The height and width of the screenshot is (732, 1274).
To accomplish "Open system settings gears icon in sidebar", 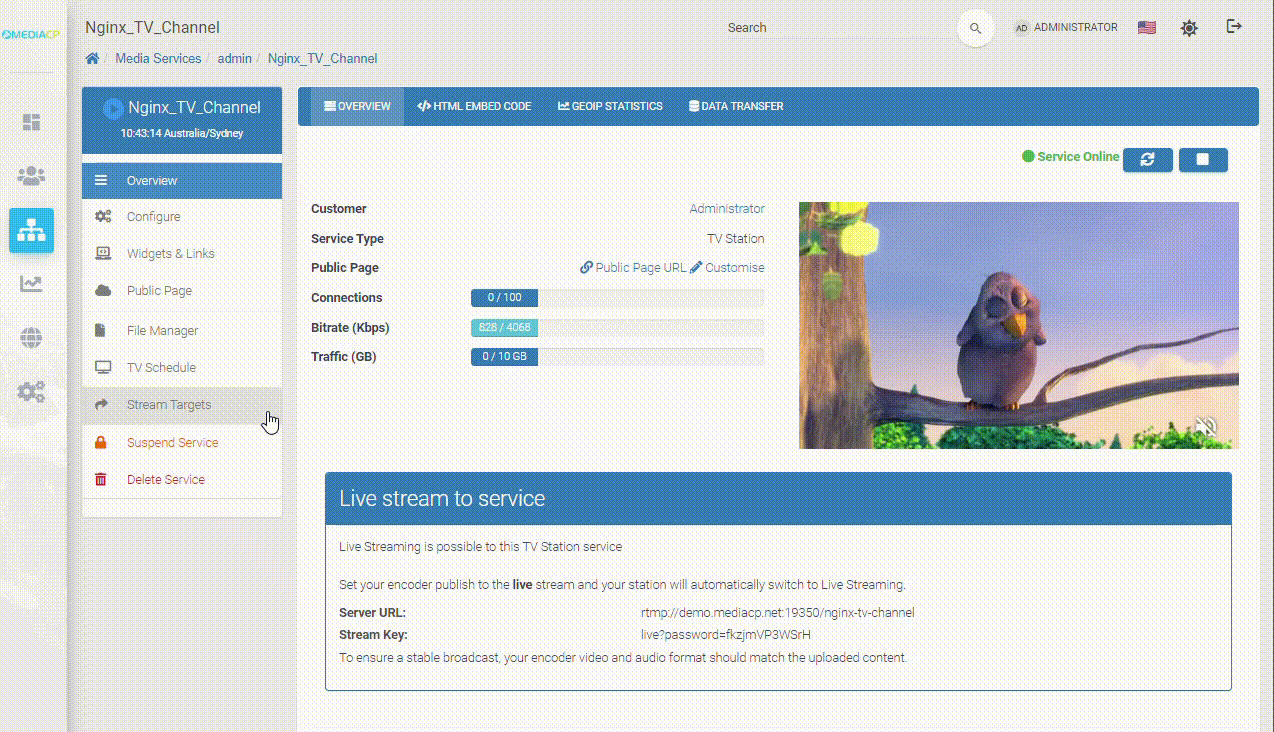I will pyautogui.click(x=32, y=392).
